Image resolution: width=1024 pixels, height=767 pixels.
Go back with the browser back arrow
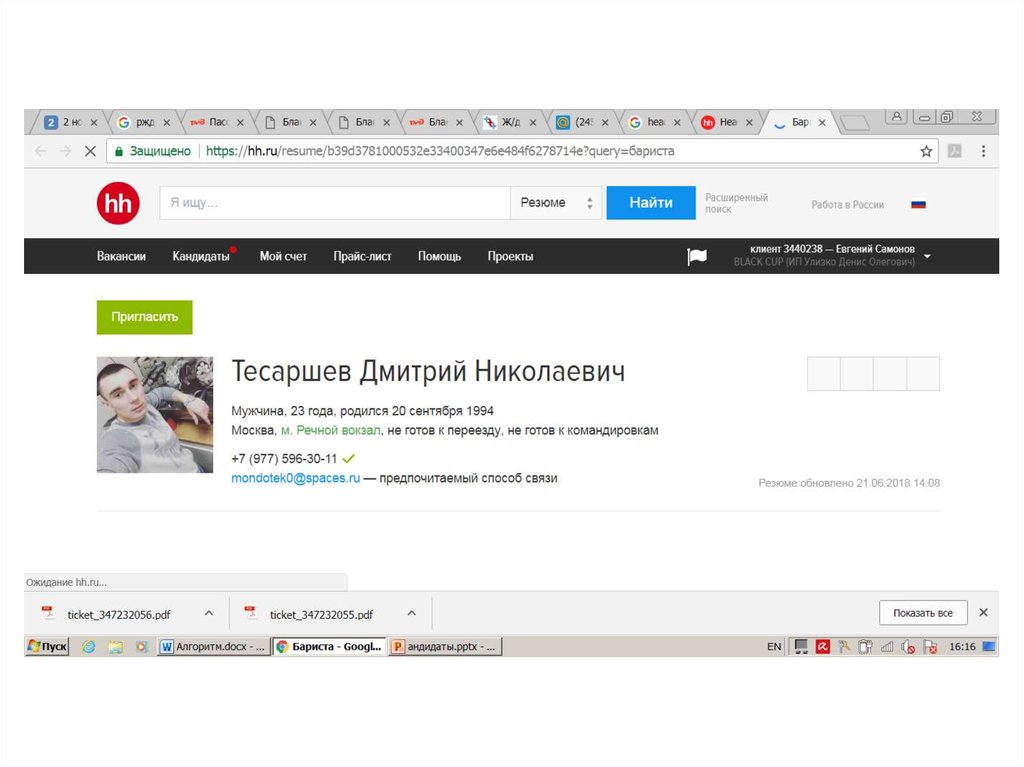coord(40,151)
